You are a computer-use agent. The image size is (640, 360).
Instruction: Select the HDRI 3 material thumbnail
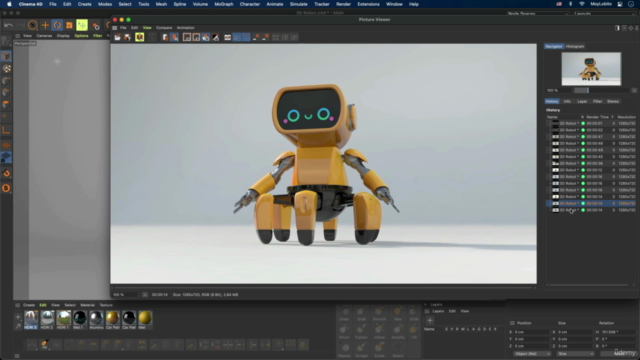click(x=31, y=320)
